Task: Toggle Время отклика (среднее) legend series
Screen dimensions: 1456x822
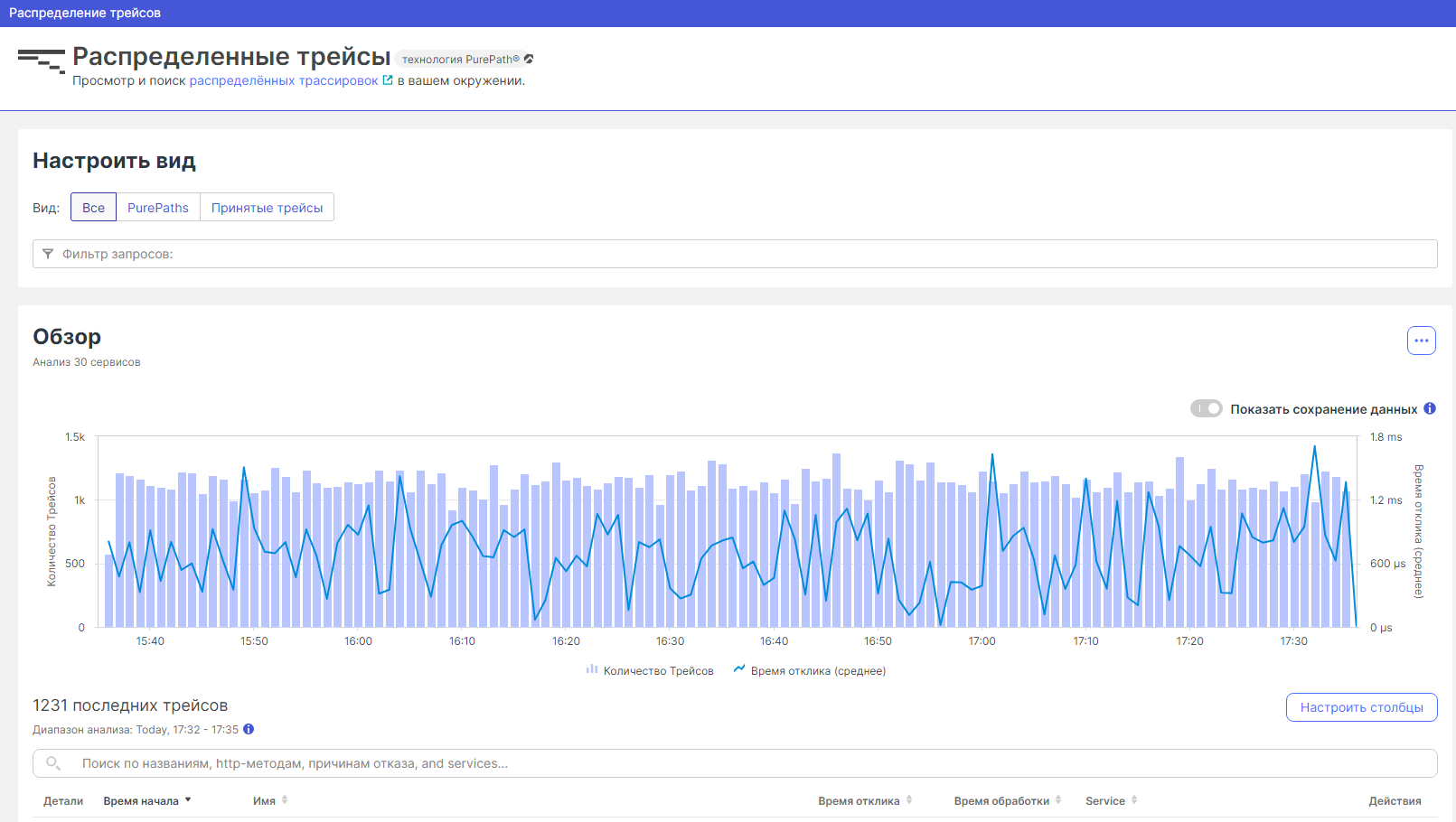Action: 810,670
